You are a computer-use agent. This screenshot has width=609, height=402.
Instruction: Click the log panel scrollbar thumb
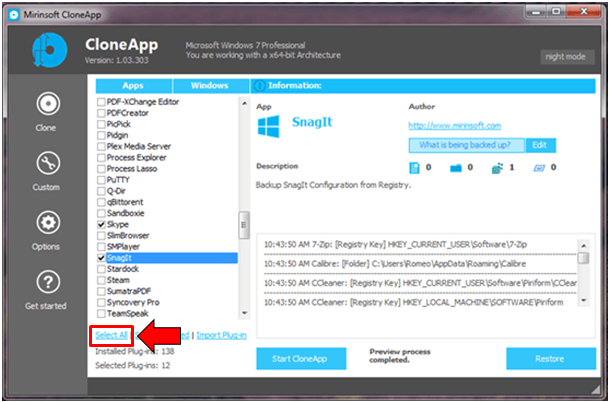(x=583, y=258)
